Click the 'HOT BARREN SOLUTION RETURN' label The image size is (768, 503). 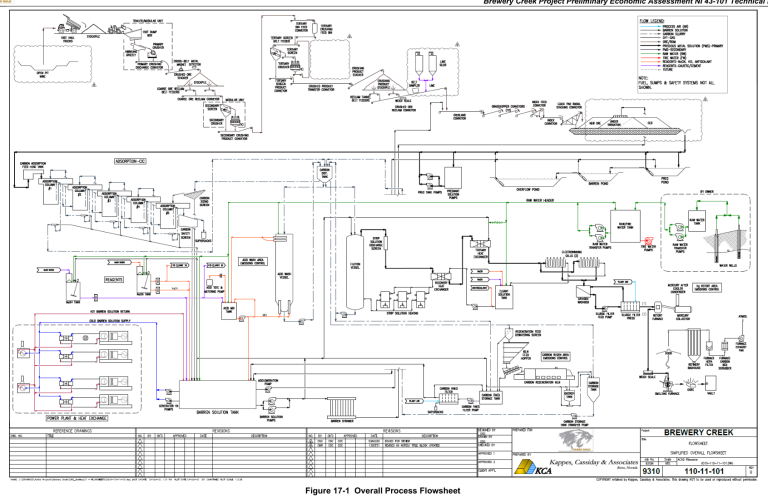pyautogui.click(x=110, y=311)
